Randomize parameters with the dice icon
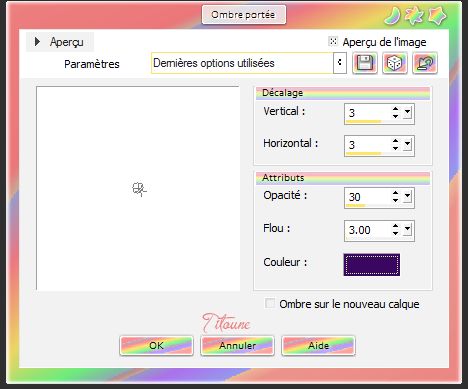468x389 pixels. 395,63
